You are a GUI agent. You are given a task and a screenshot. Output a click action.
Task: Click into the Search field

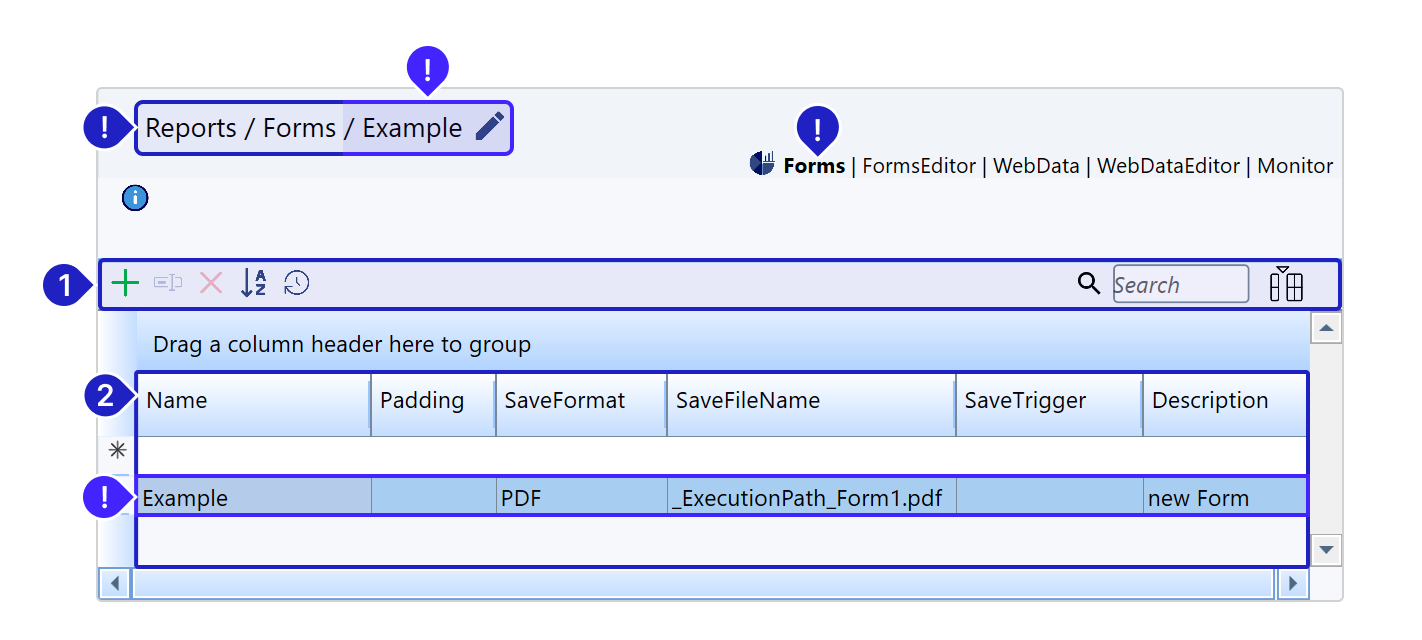click(x=1181, y=284)
